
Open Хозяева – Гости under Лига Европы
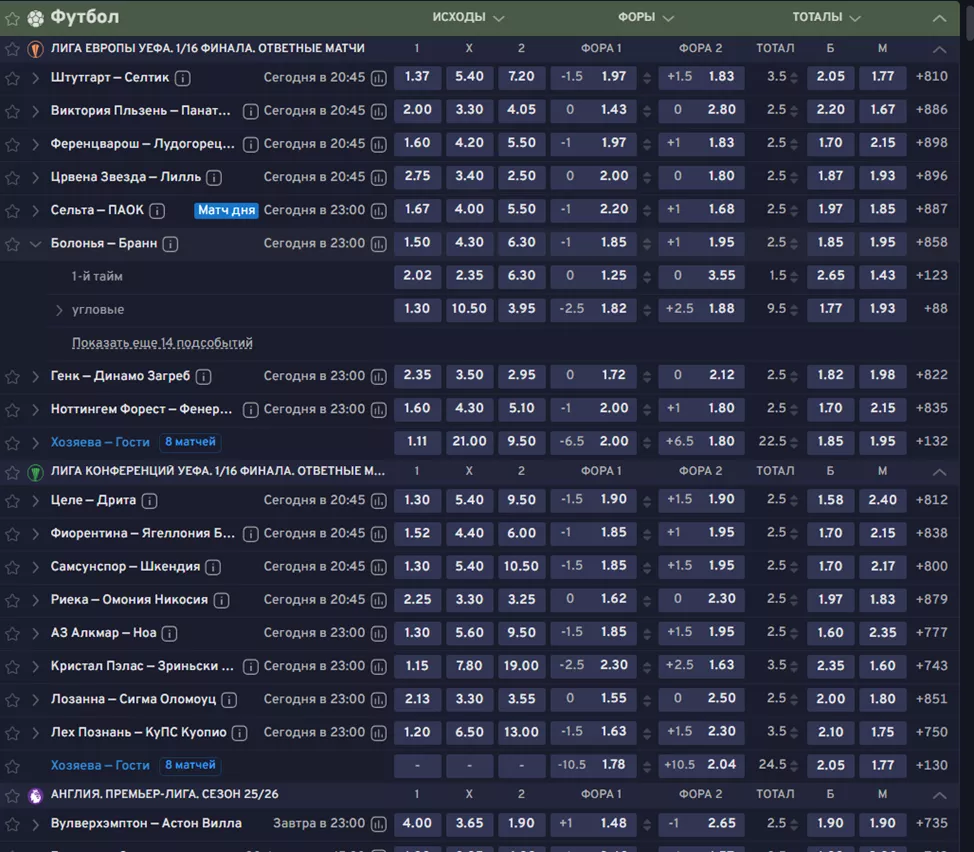[100, 442]
